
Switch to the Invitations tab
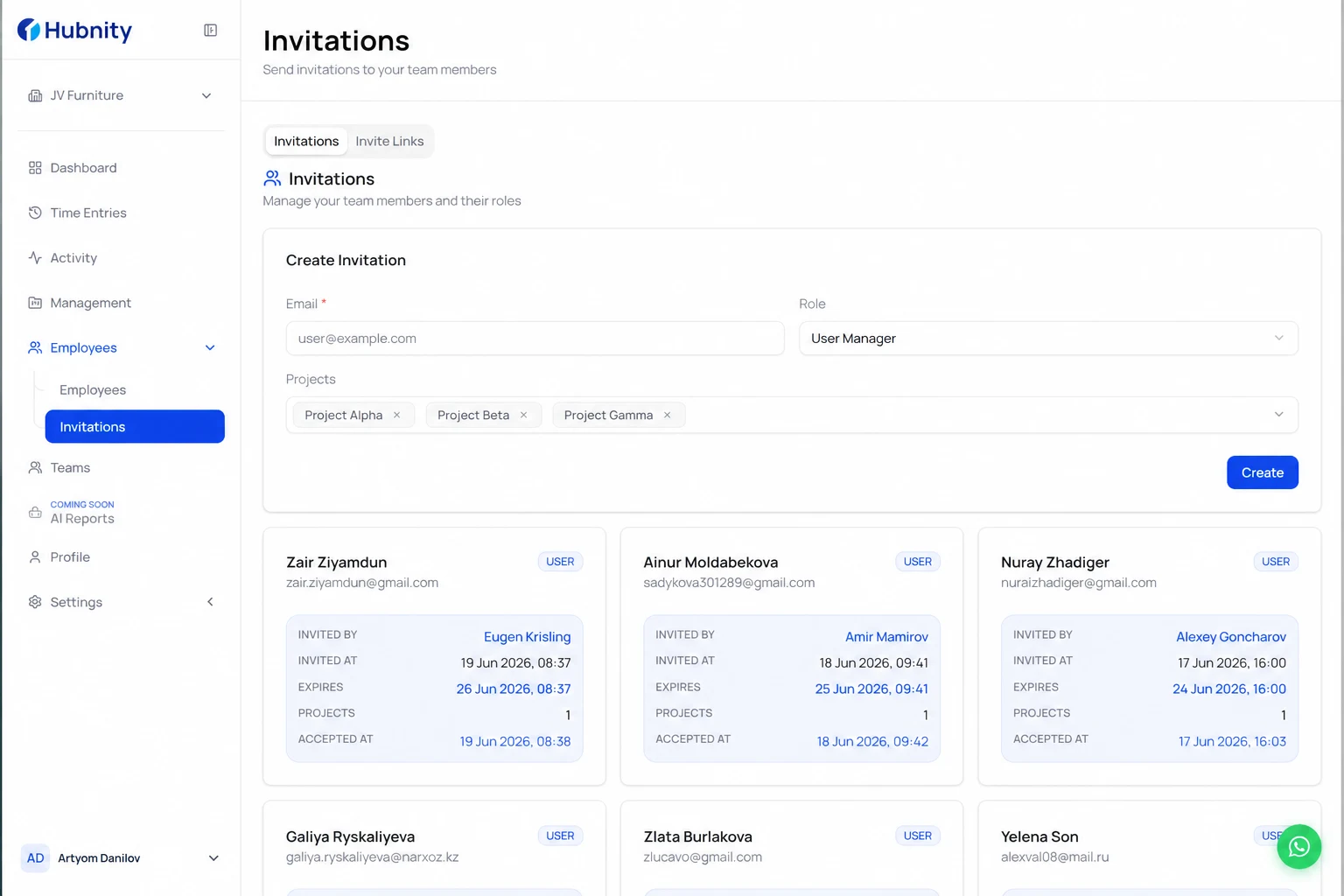[x=306, y=141]
